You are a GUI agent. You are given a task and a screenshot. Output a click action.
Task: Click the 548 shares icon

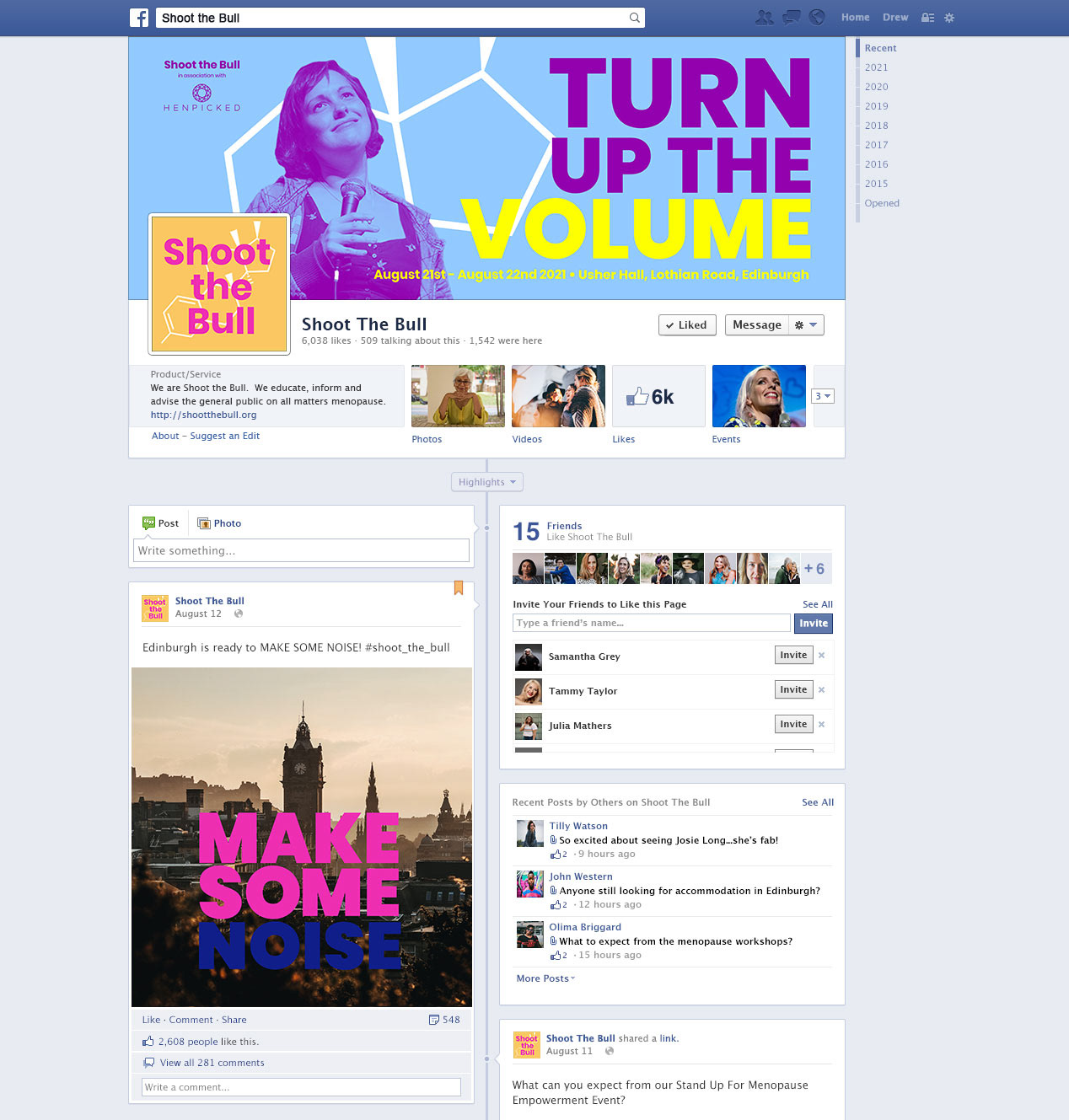tap(434, 1020)
